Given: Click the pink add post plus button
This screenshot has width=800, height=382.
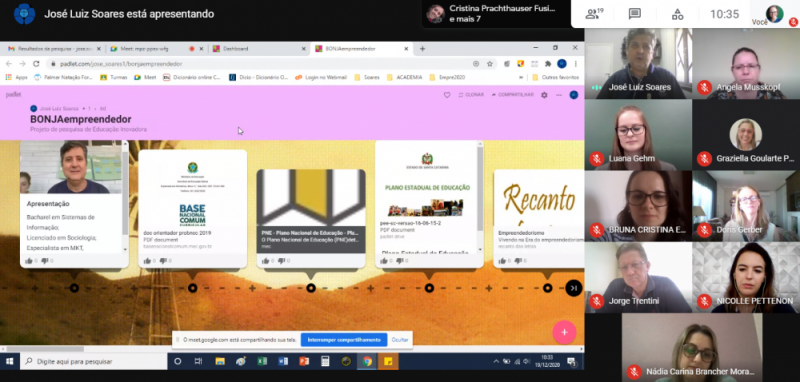Looking at the screenshot, I should (564, 333).
